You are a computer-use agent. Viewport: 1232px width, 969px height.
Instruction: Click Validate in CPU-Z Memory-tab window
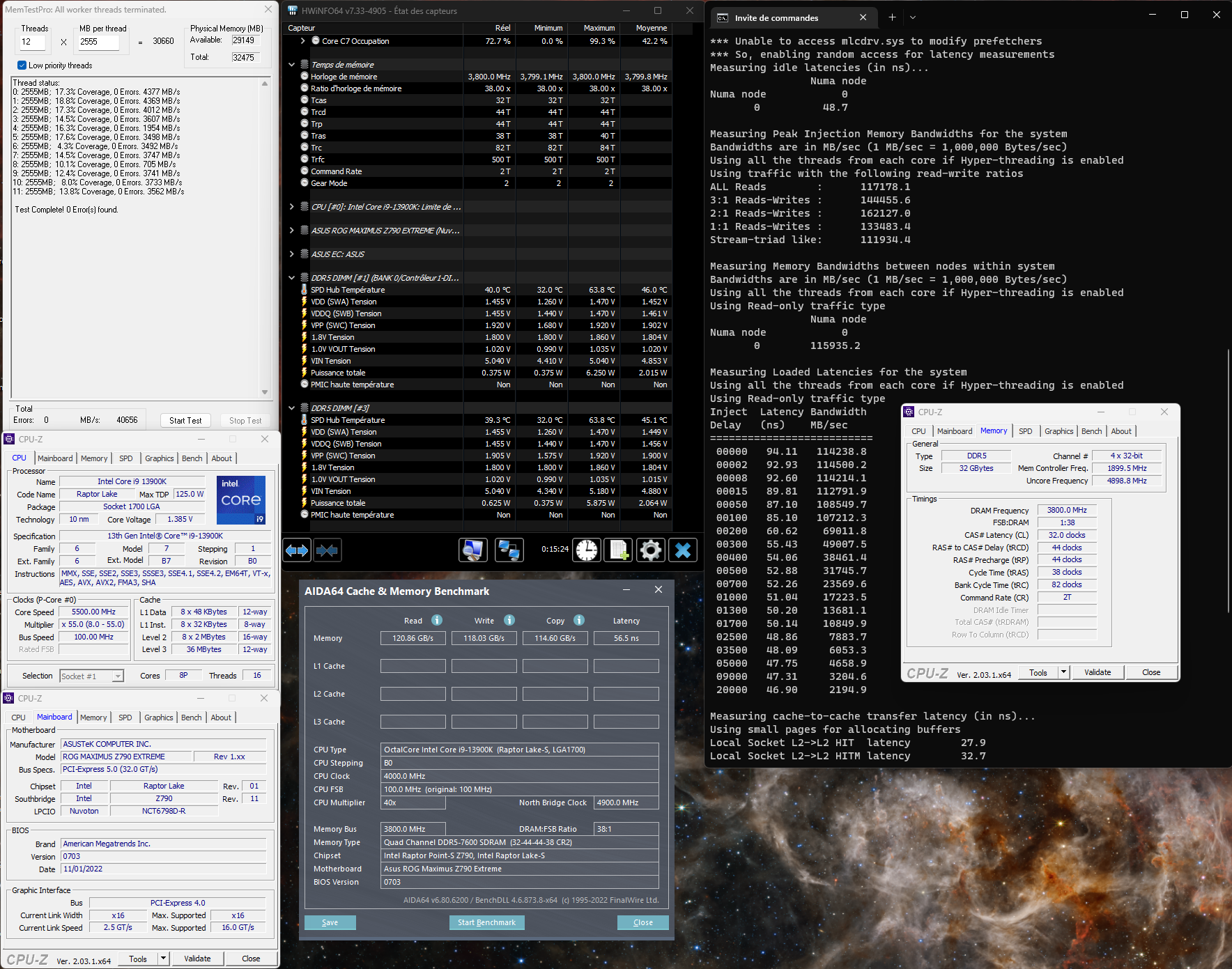tap(1098, 672)
